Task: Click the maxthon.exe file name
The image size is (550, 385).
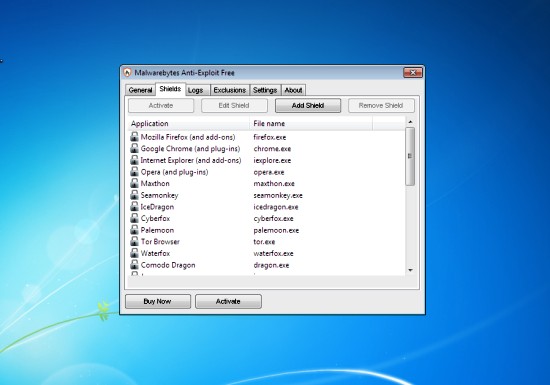Action: [274, 184]
